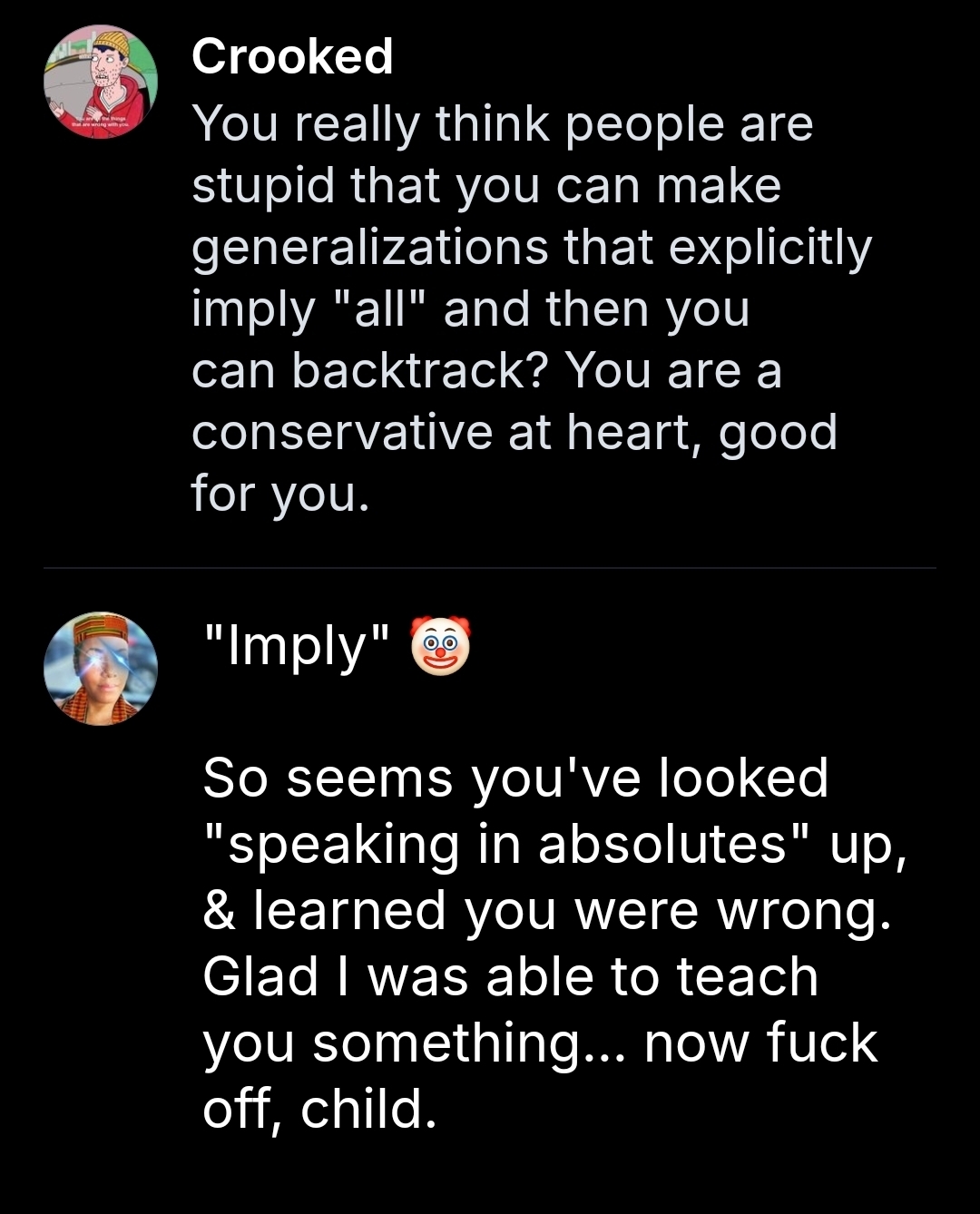Select the word "explicitly" in the first comment
Viewport: 980px width, 1214px height.
(770, 247)
